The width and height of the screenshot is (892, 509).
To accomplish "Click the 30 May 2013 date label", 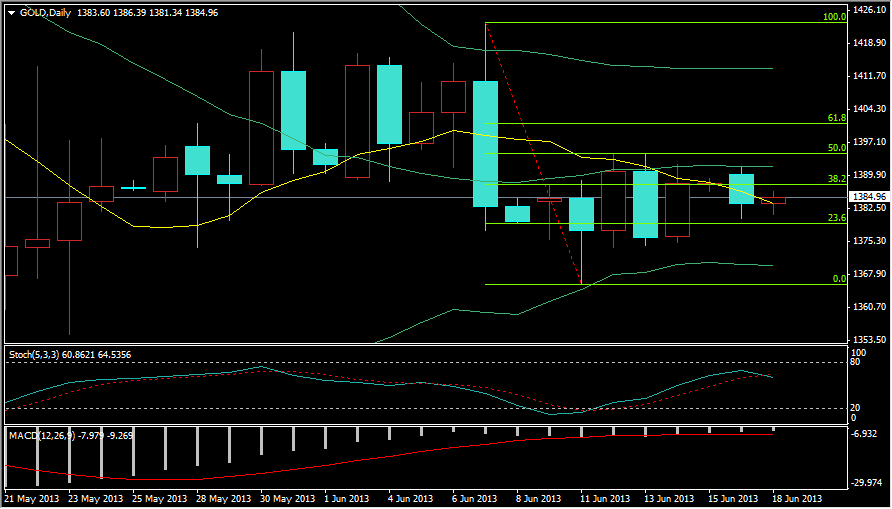I will coord(288,499).
